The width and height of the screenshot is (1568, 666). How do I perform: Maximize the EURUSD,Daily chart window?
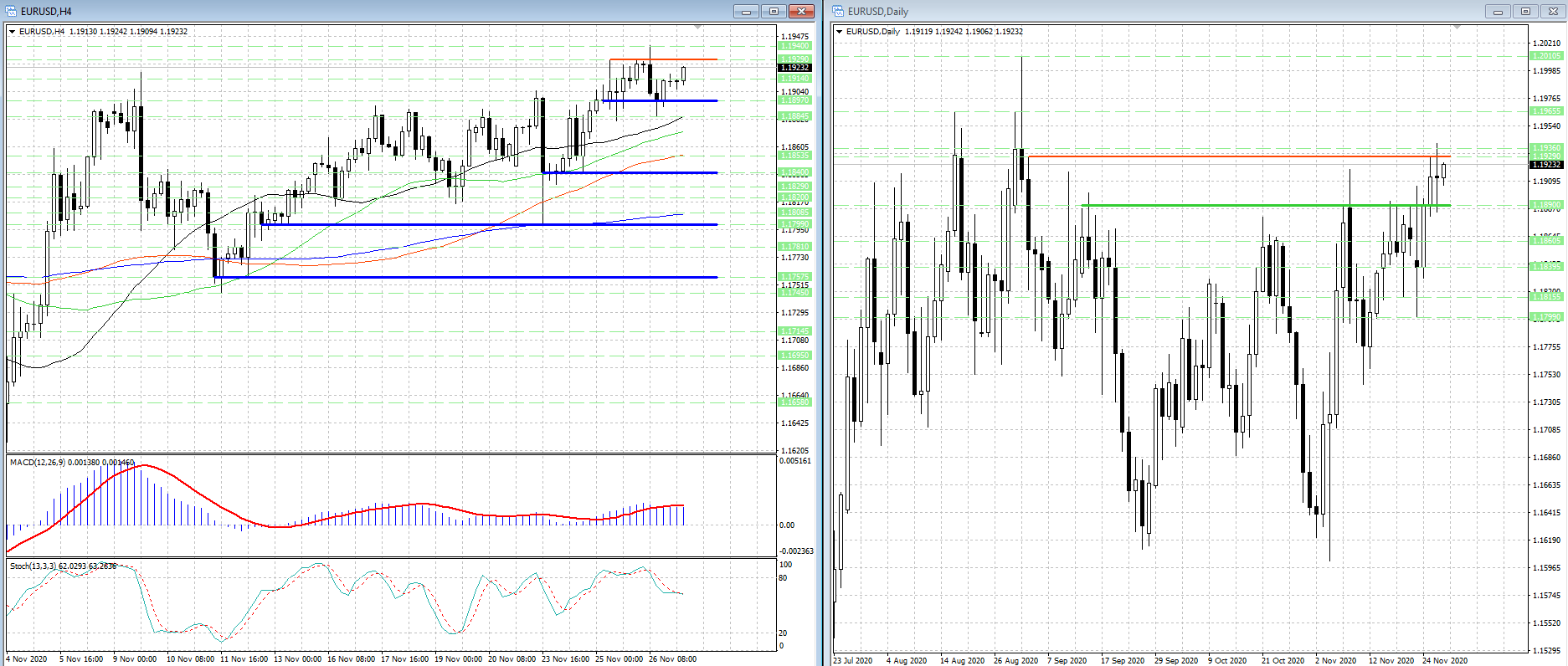(x=1525, y=11)
